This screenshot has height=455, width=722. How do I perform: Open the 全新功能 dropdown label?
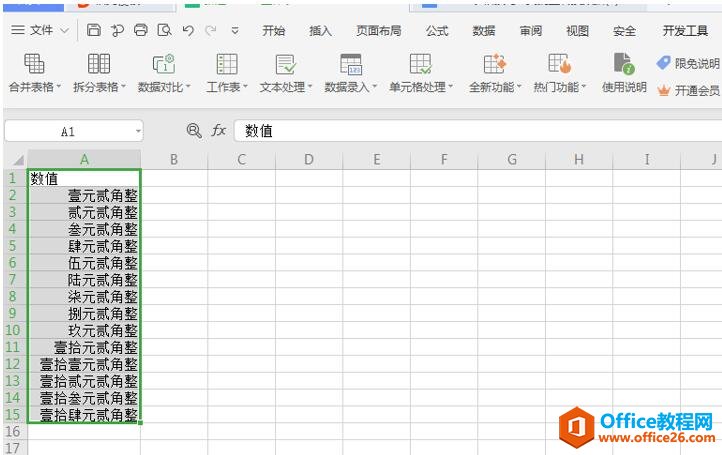pyautogui.click(x=495, y=87)
